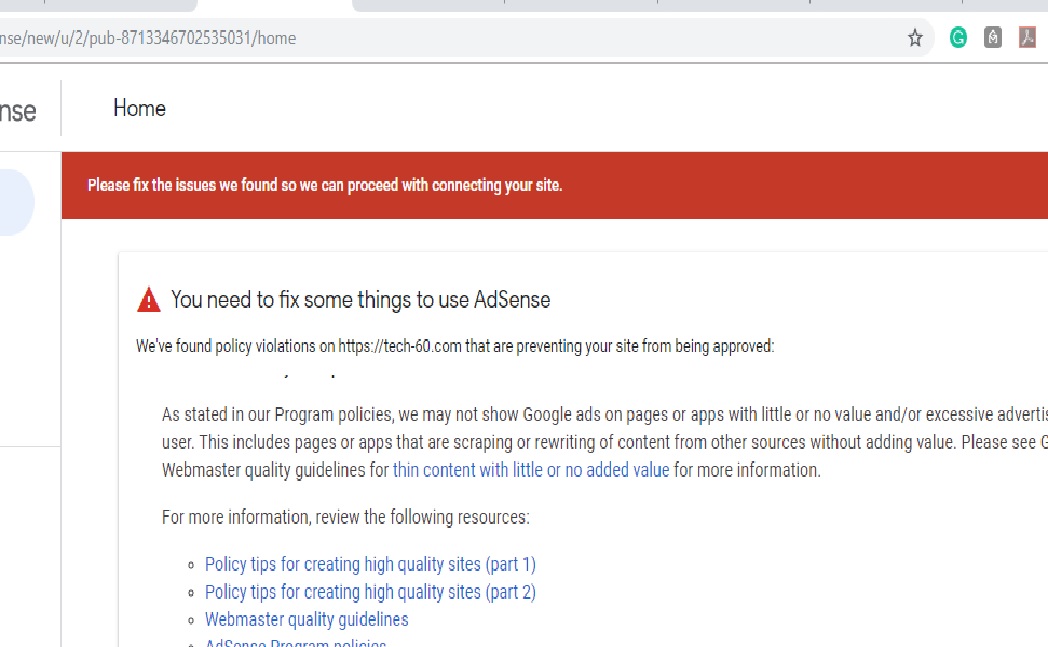Click the Adobe Acrobat extension icon
The width and height of the screenshot is (1048, 647).
1027,38
